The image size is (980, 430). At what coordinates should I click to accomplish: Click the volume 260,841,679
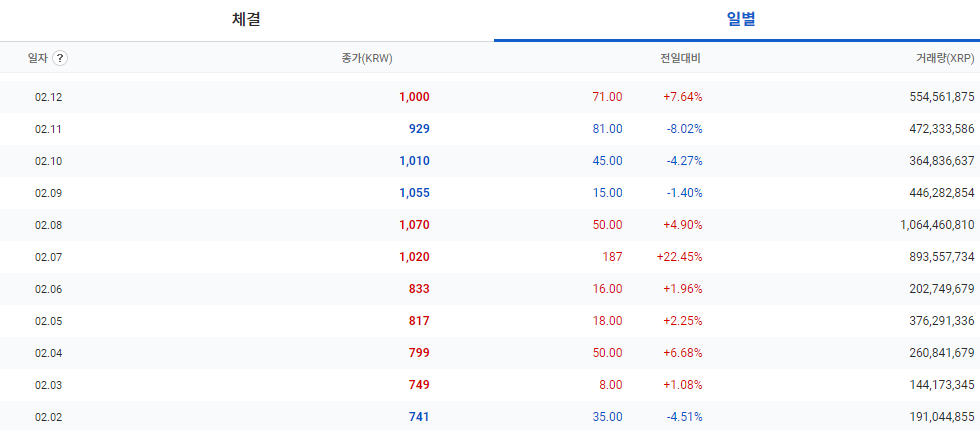tap(942, 352)
